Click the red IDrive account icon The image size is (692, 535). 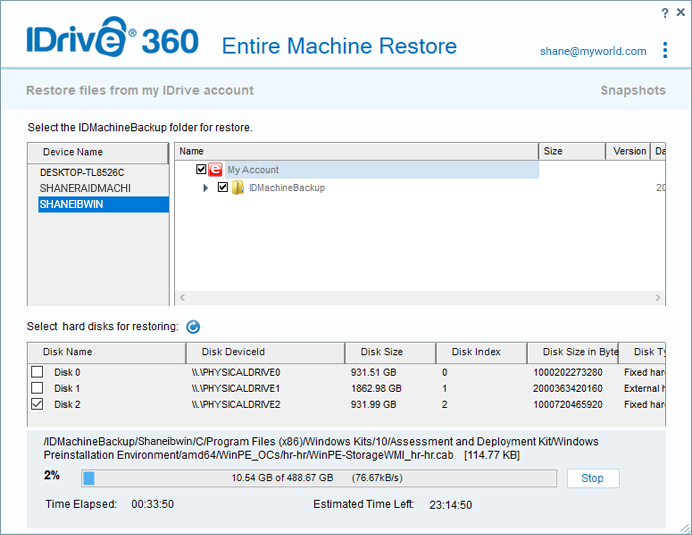[215, 169]
